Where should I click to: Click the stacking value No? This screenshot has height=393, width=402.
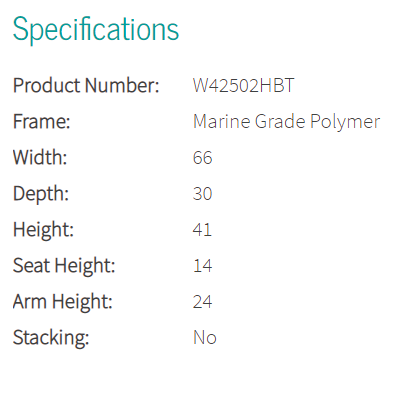(205, 338)
